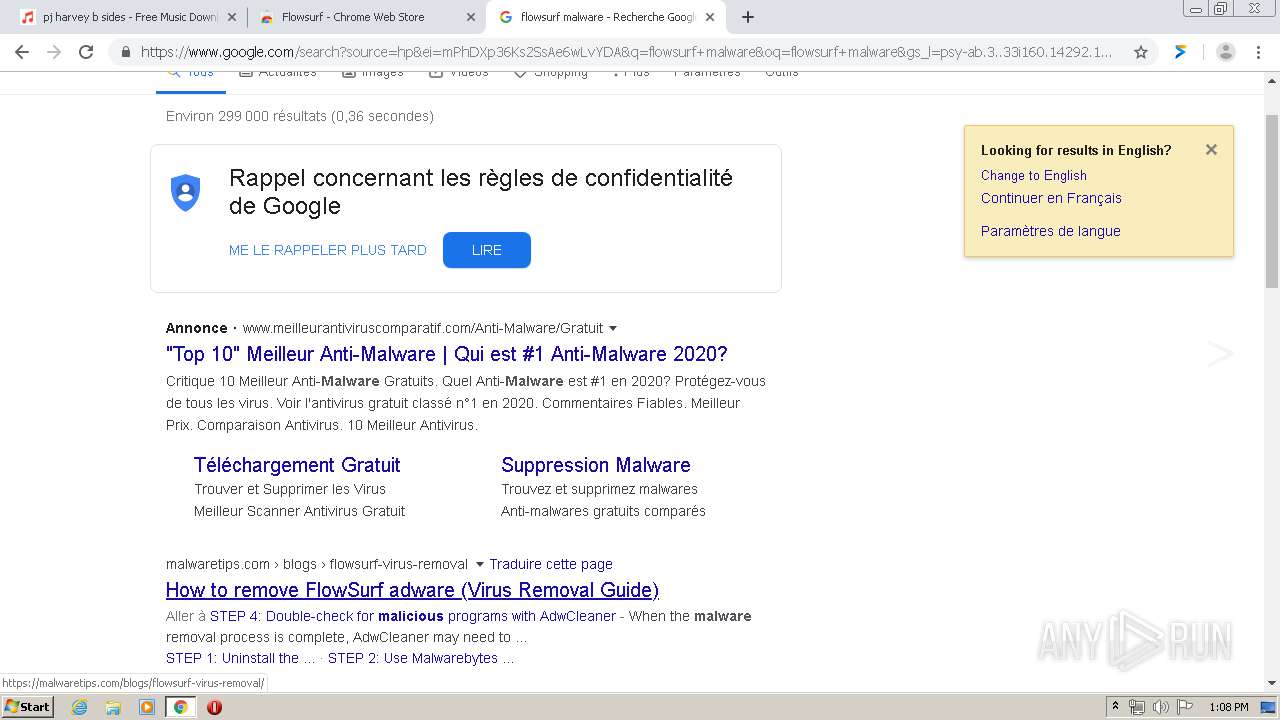Open Suppression Malware sitelink
The height and width of the screenshot is (720, 1280).
(596, 465)
